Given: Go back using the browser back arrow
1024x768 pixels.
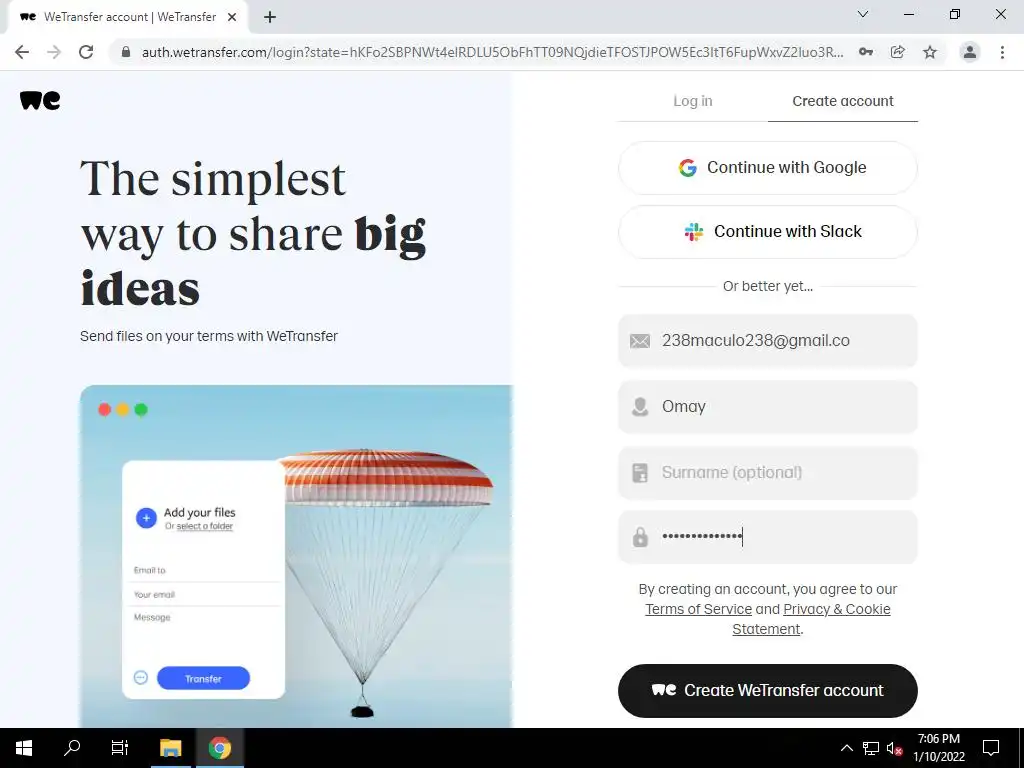Looking at the screenshot, I should point(22,52).
